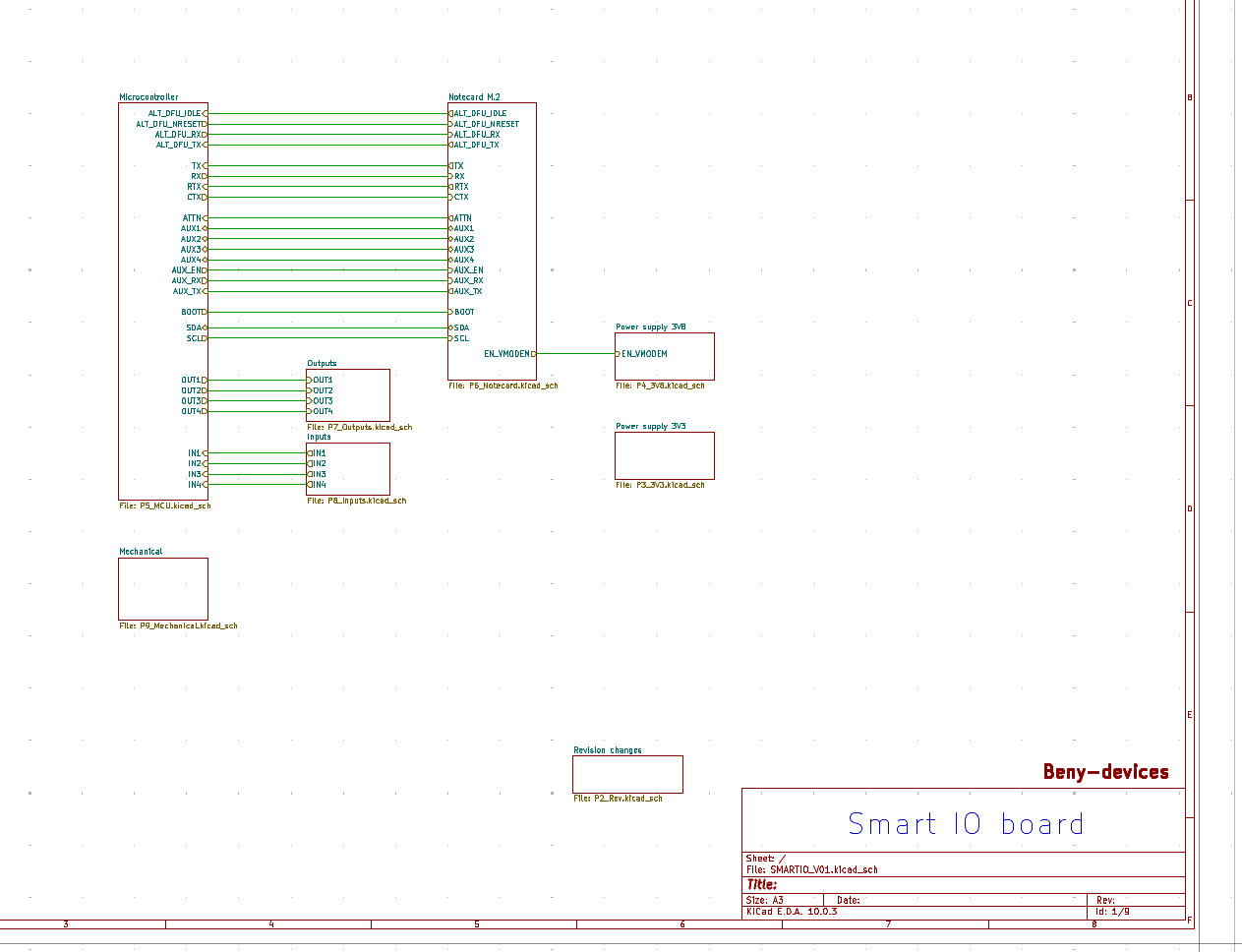
Task: Click the Power supply 3V3 sheet box
Action: [665, 455]
